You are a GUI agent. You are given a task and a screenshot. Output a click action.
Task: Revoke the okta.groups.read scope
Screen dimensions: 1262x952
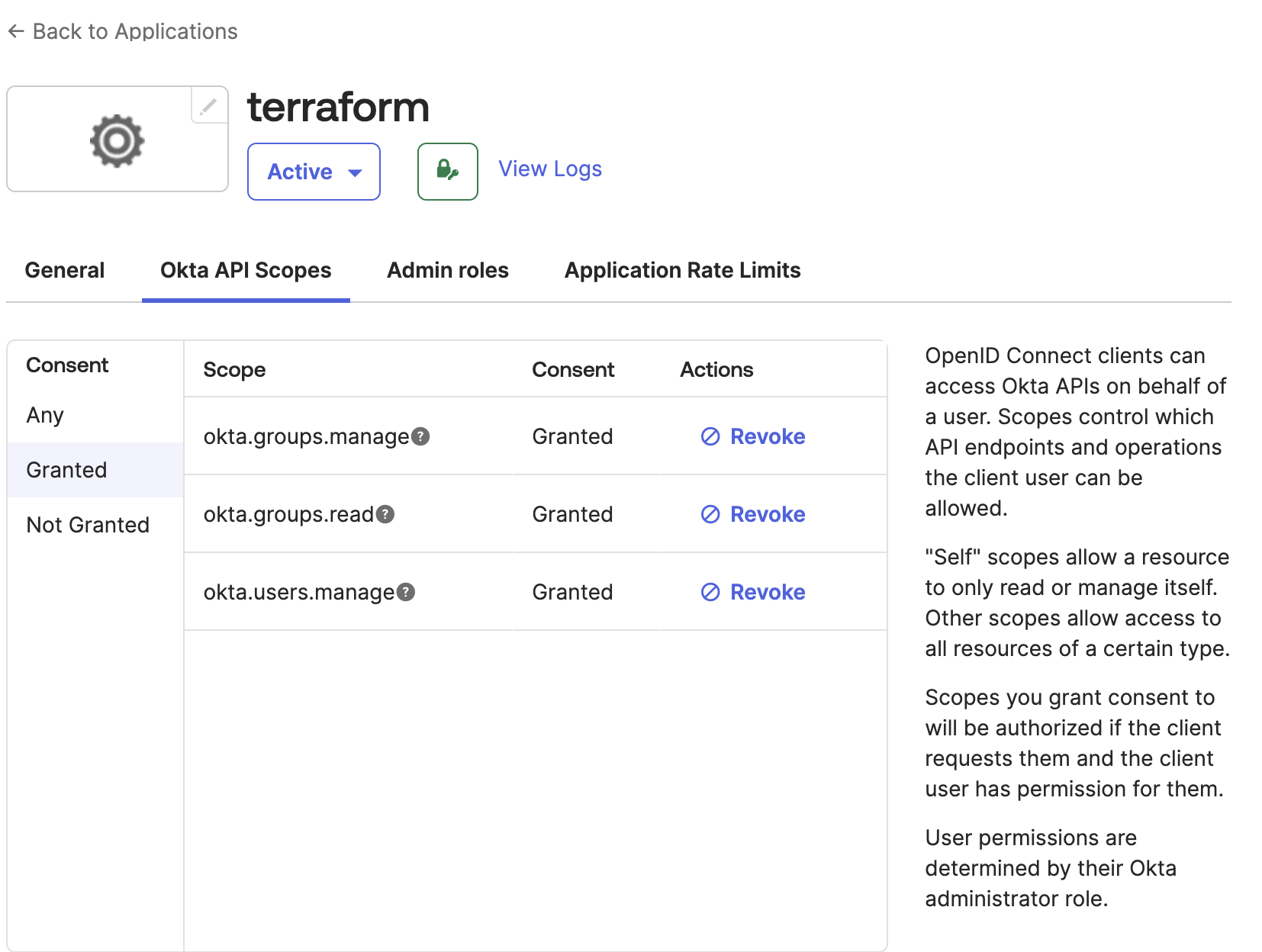click(753, 514)
